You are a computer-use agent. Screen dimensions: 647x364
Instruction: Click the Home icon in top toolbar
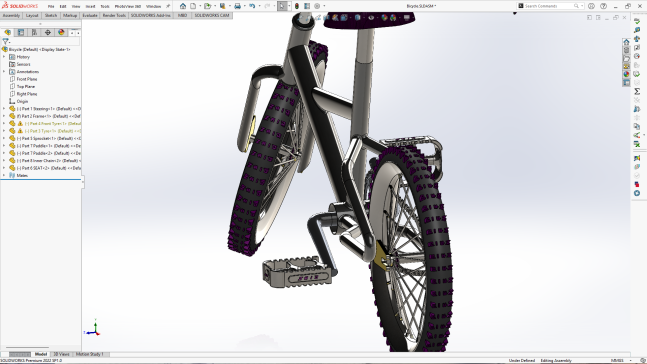[x=183, y=6]
